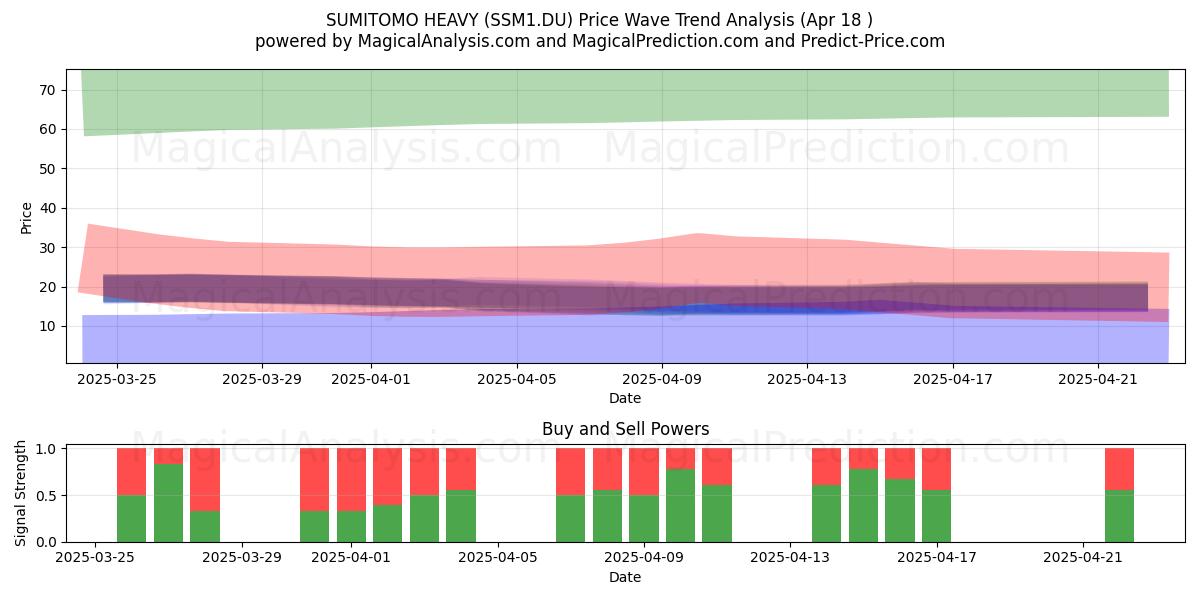Click date tick 2025-04-01 on the Buy and Sell chart

click(352, 558)
